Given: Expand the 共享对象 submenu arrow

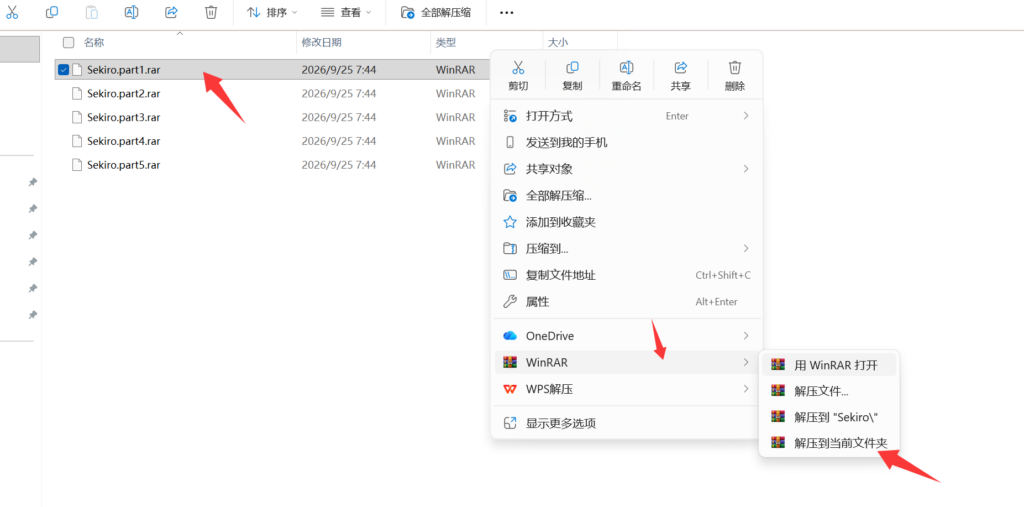Looking at the screenshot, I should coord(746,169).
